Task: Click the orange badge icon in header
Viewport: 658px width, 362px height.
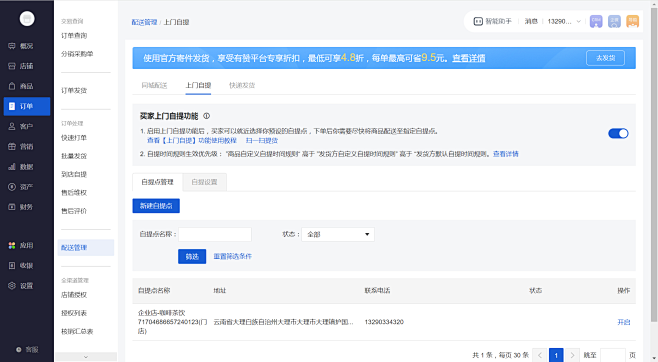Action: pyautogui.click(x=632, y=21)
